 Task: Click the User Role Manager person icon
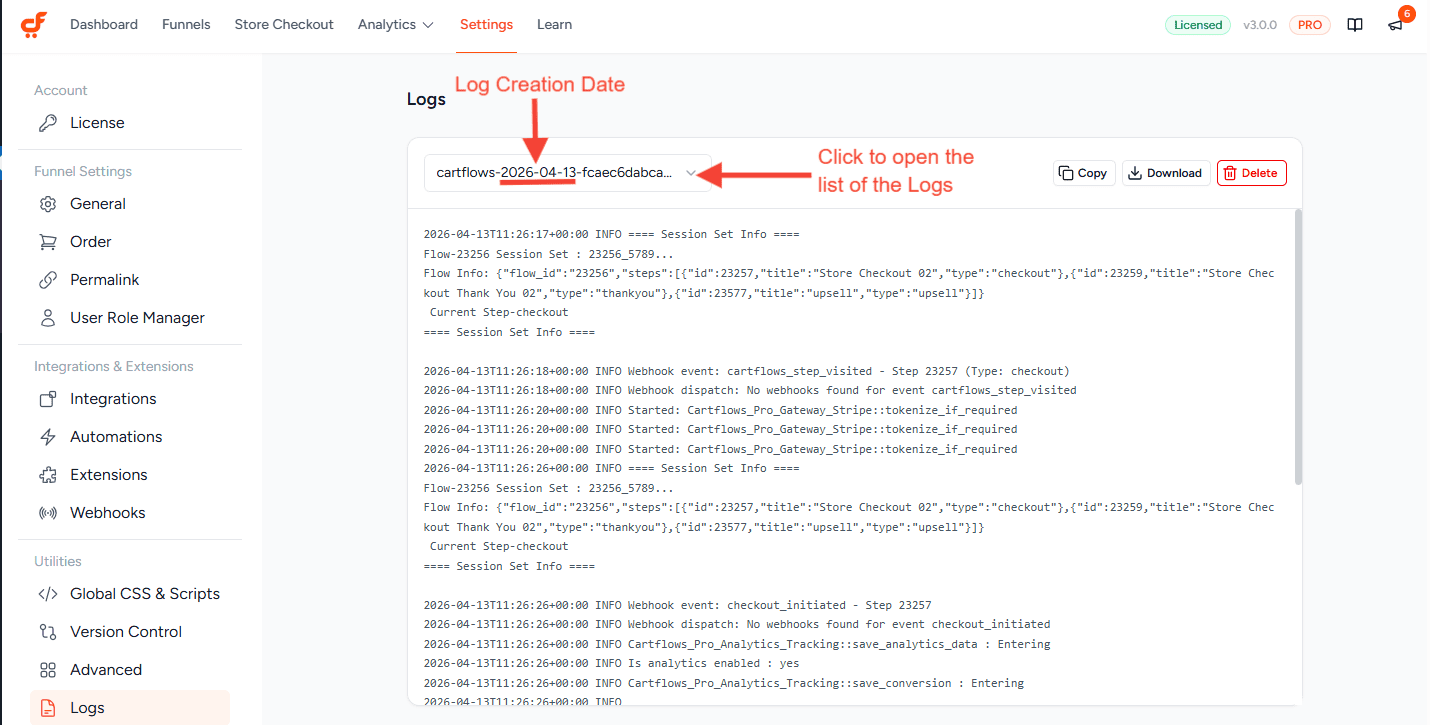click(48, 318)
